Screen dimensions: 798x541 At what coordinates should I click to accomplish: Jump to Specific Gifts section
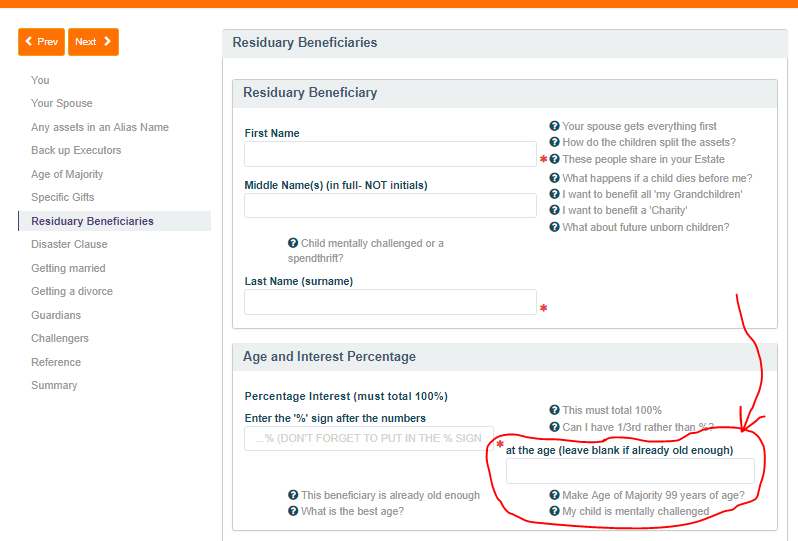point(62,197)
